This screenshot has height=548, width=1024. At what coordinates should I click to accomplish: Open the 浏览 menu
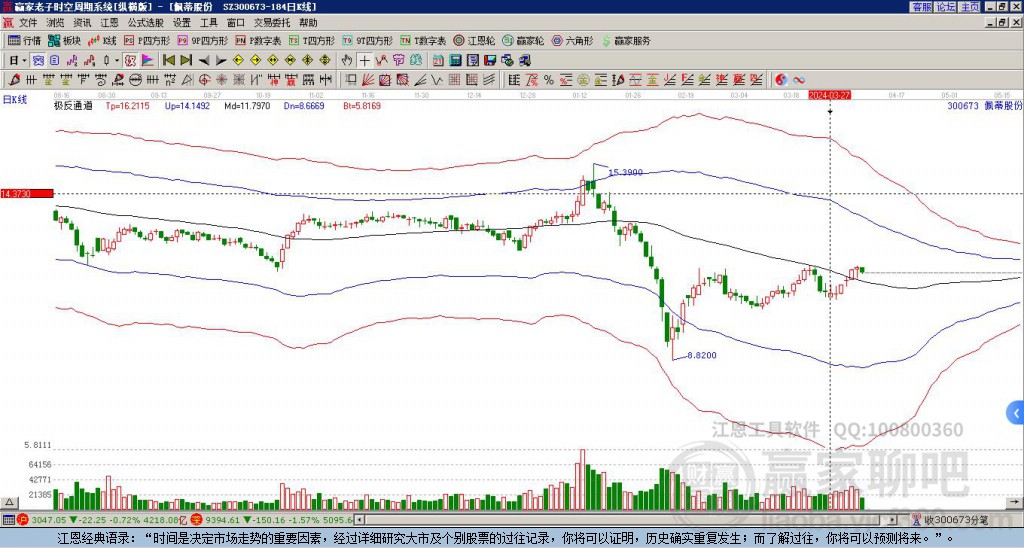56,23
